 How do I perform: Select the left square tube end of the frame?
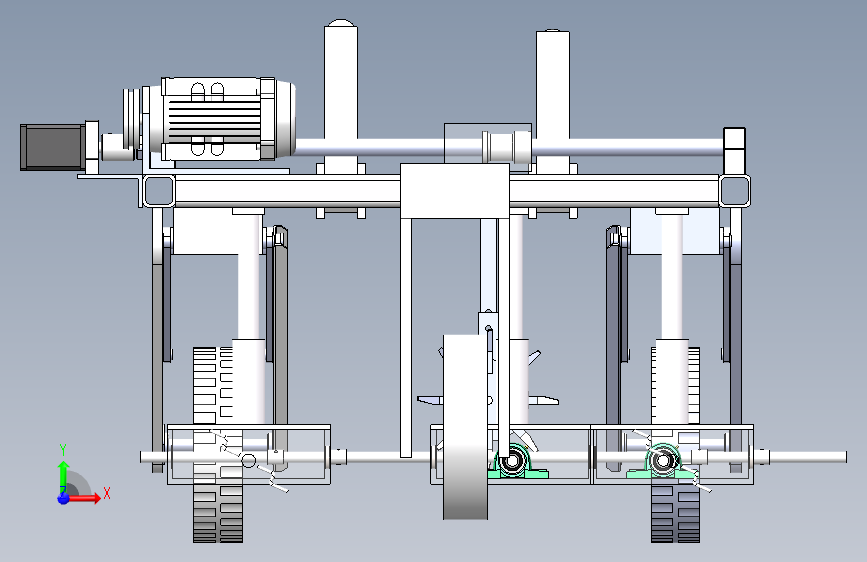click(x=159, y=191)
